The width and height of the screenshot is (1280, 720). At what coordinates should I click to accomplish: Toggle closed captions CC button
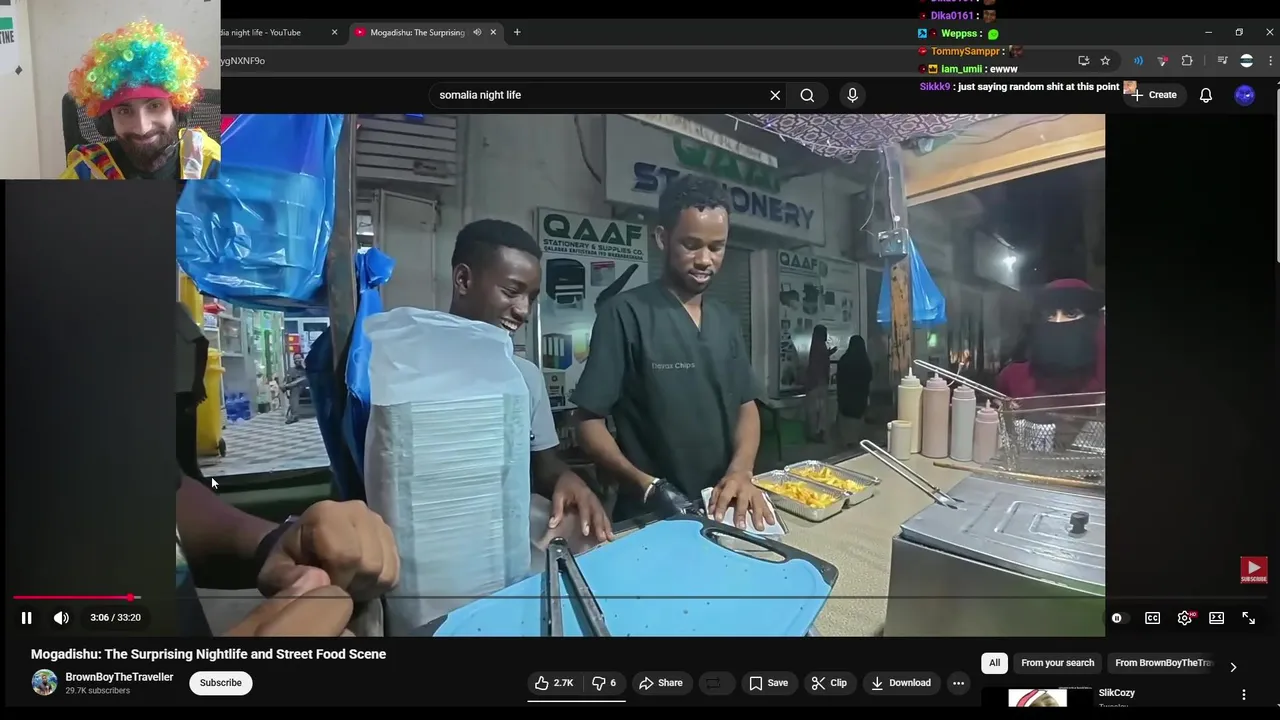(1152, 618)
